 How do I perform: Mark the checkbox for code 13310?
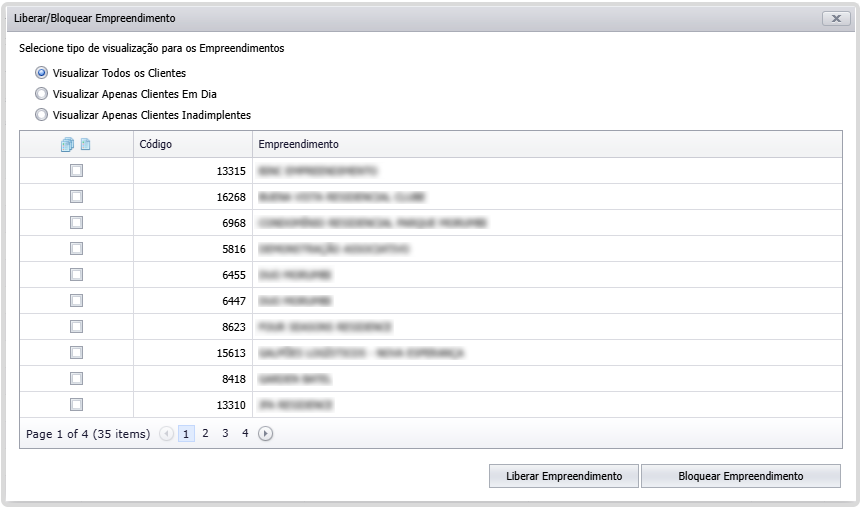coord(76,405)
